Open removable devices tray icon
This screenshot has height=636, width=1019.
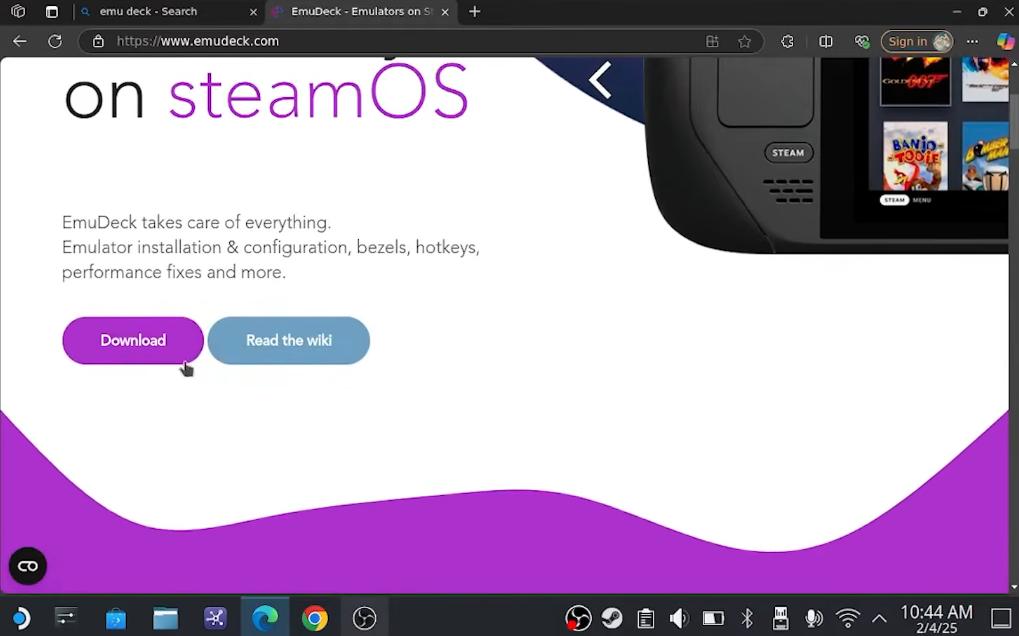pos(780,618)
